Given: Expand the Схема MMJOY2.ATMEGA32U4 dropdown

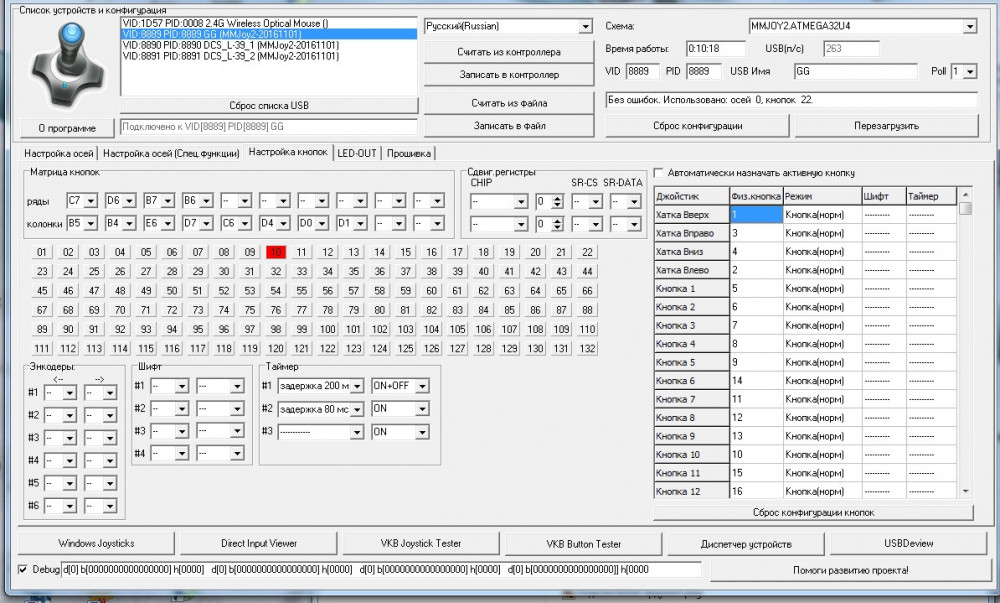Looking at the screenshot, I should pyautogui.click(x=969, y=26).
